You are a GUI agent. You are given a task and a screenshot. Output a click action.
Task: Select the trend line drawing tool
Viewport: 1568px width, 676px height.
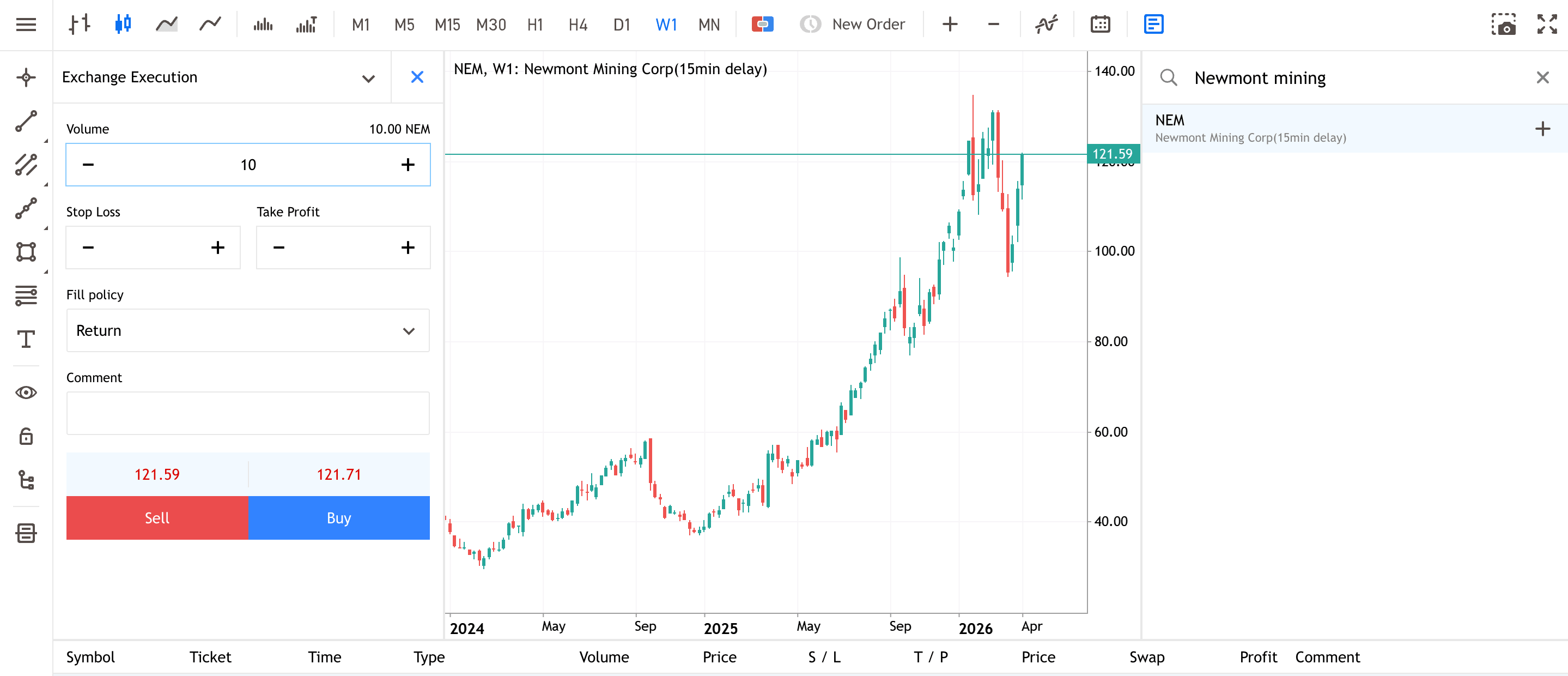pos(26,121)
